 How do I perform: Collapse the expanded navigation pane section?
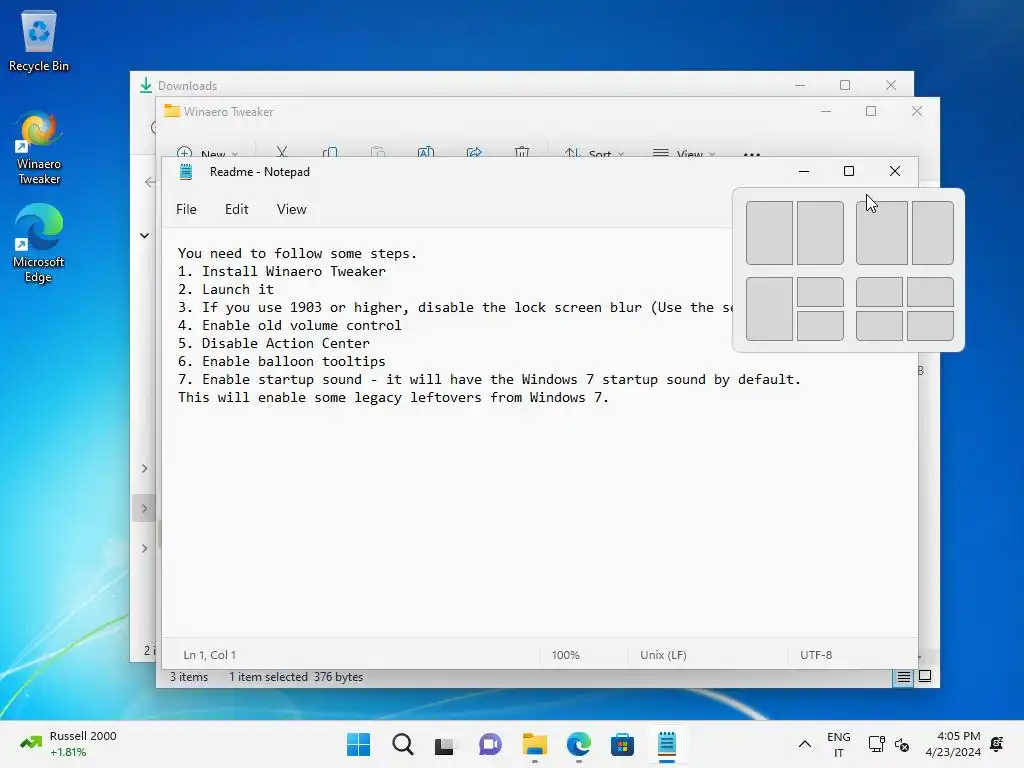(x=144, y=235)
